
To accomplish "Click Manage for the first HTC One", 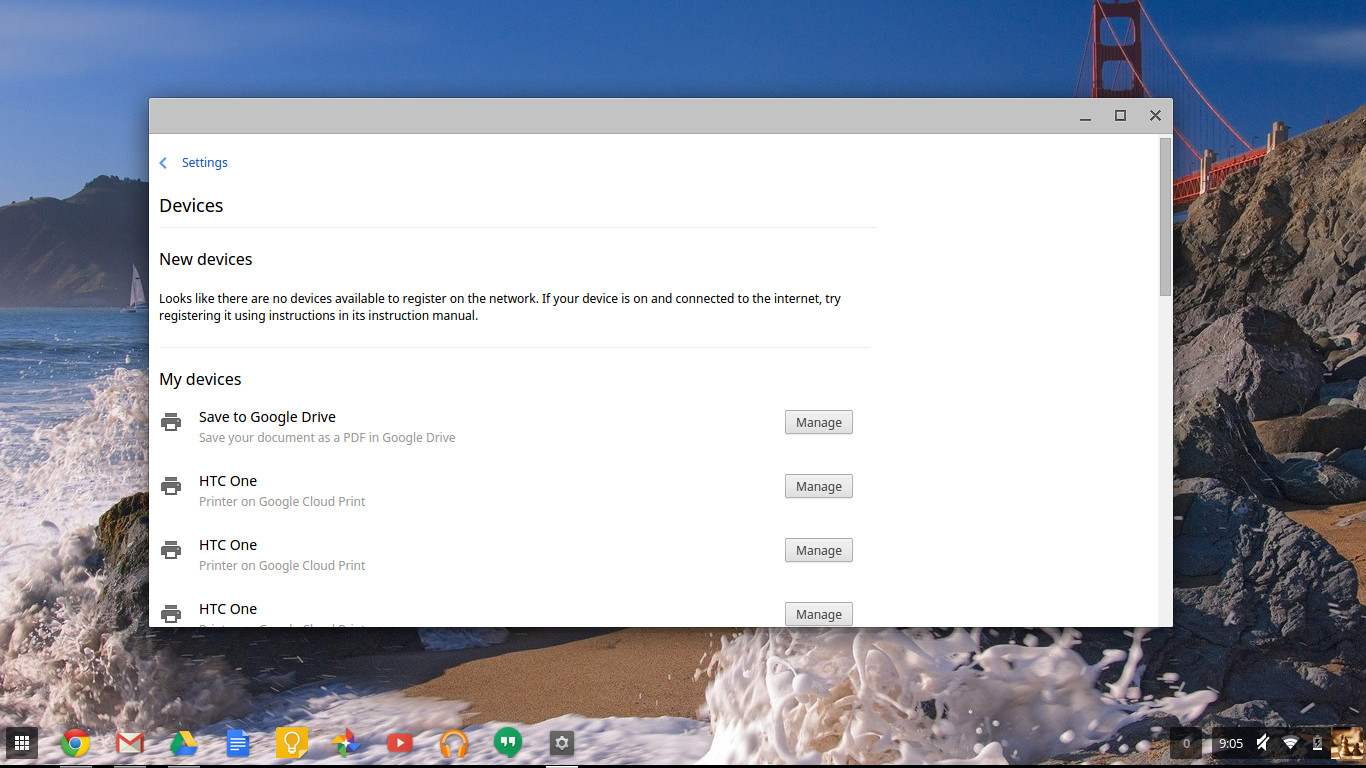I will point(818,487).
